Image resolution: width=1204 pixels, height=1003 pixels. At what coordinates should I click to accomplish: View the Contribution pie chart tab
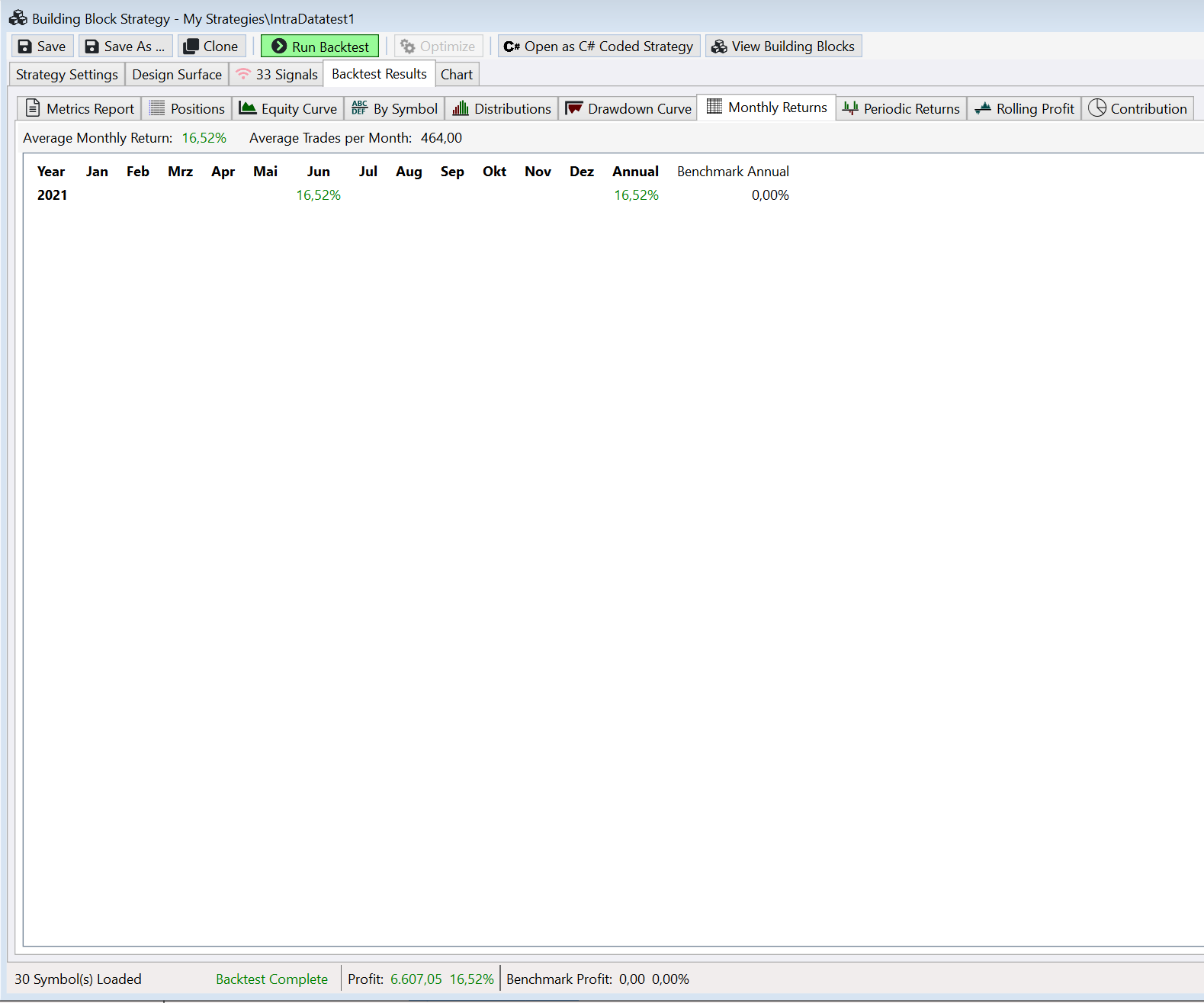1138,108
